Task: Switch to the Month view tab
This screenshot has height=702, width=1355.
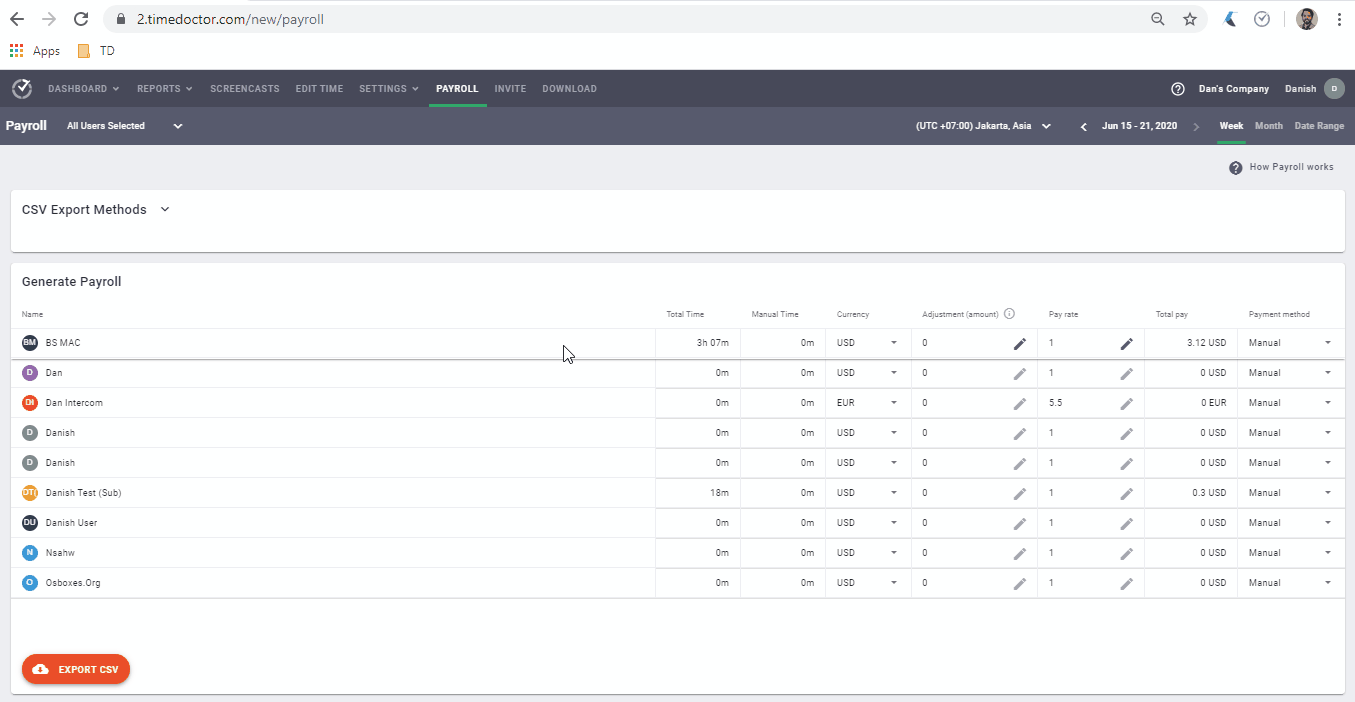Action: coord(1268,126)
